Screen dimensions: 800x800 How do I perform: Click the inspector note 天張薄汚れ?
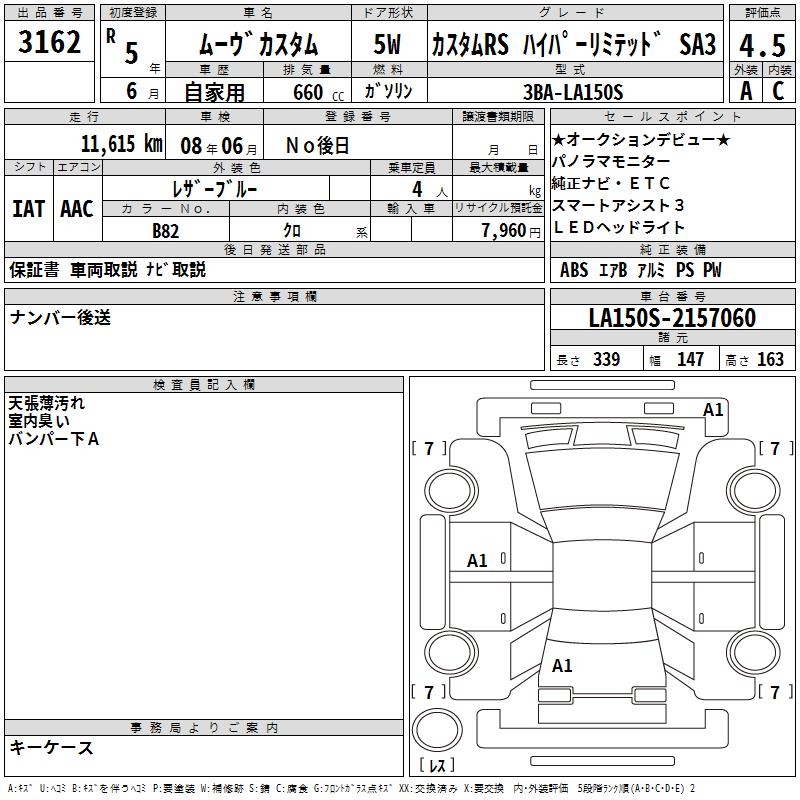[x=46, y=403]
